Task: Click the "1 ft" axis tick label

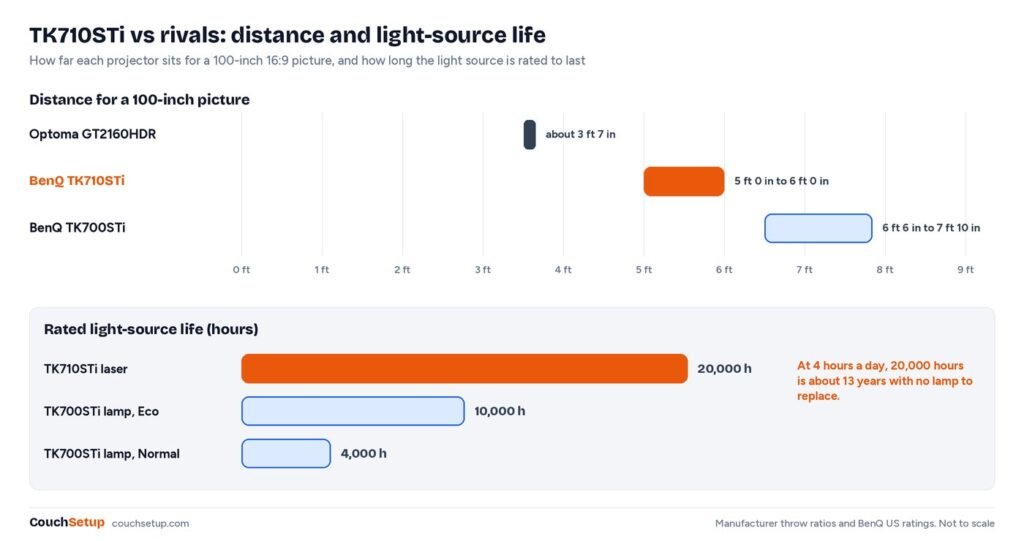Action: (x=322, y=270)
